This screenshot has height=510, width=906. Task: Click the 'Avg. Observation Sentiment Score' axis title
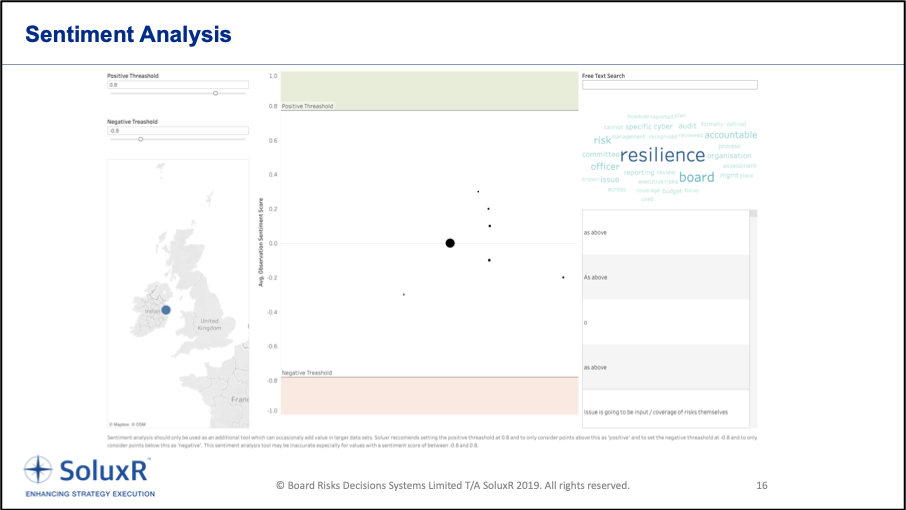tap(261, 243)
